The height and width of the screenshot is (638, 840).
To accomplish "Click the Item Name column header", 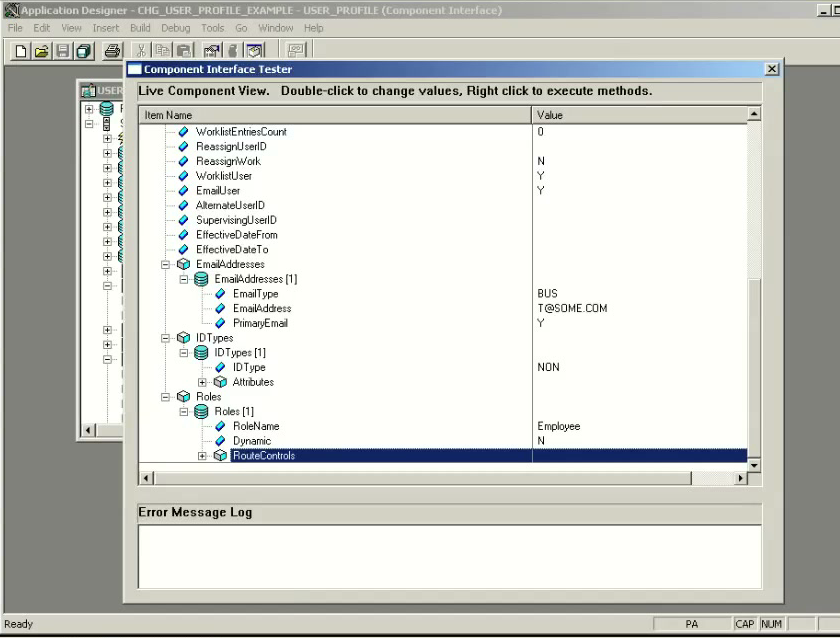I will tap(335, 115).
